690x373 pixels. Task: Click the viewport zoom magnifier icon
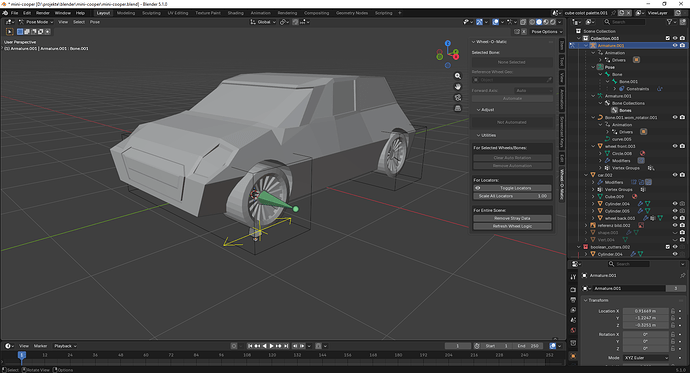coord(458,76)
